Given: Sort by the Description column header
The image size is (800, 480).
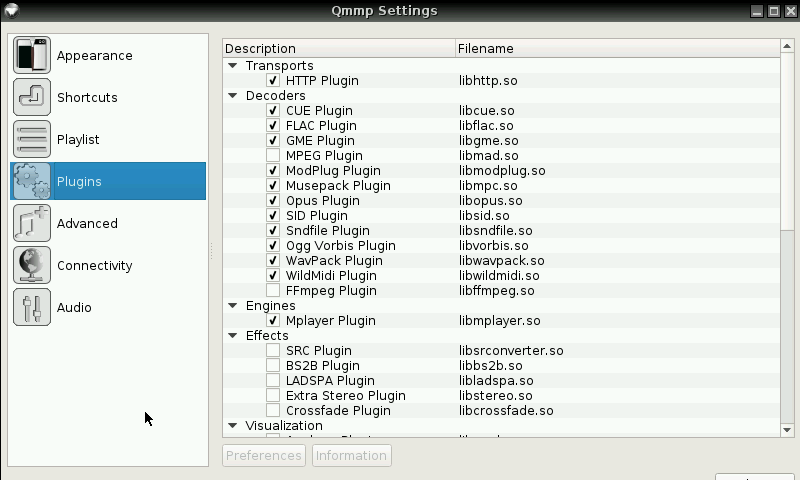Looking at the screenshot, I should click(x=339, y=48).
